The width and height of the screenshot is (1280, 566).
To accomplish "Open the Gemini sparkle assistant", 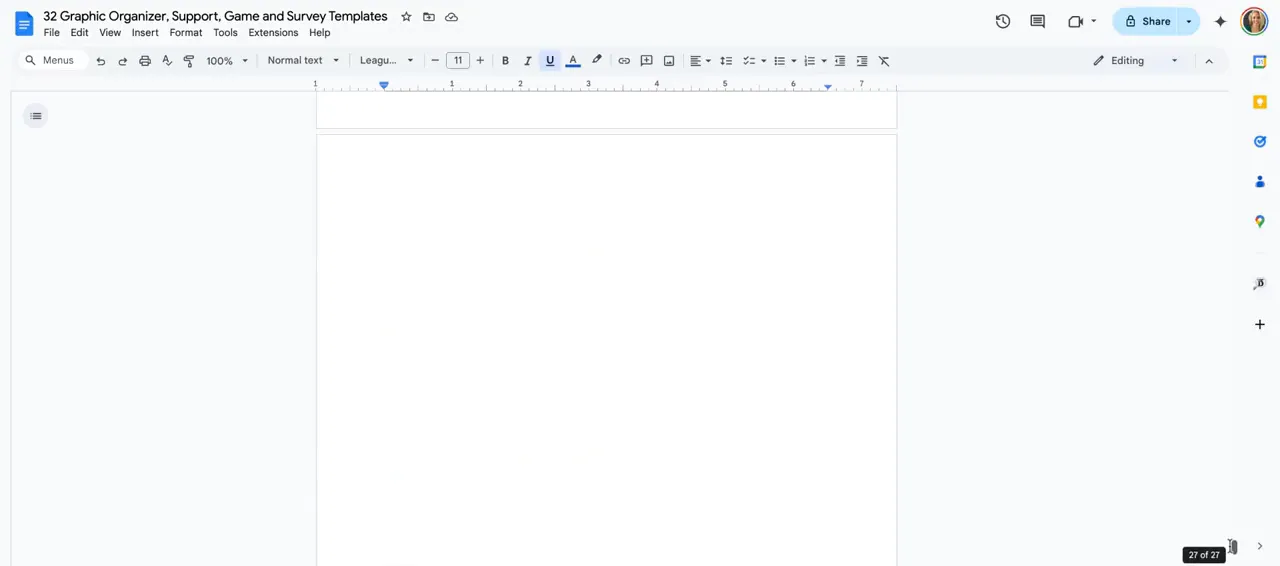I will click(1220, 21).
